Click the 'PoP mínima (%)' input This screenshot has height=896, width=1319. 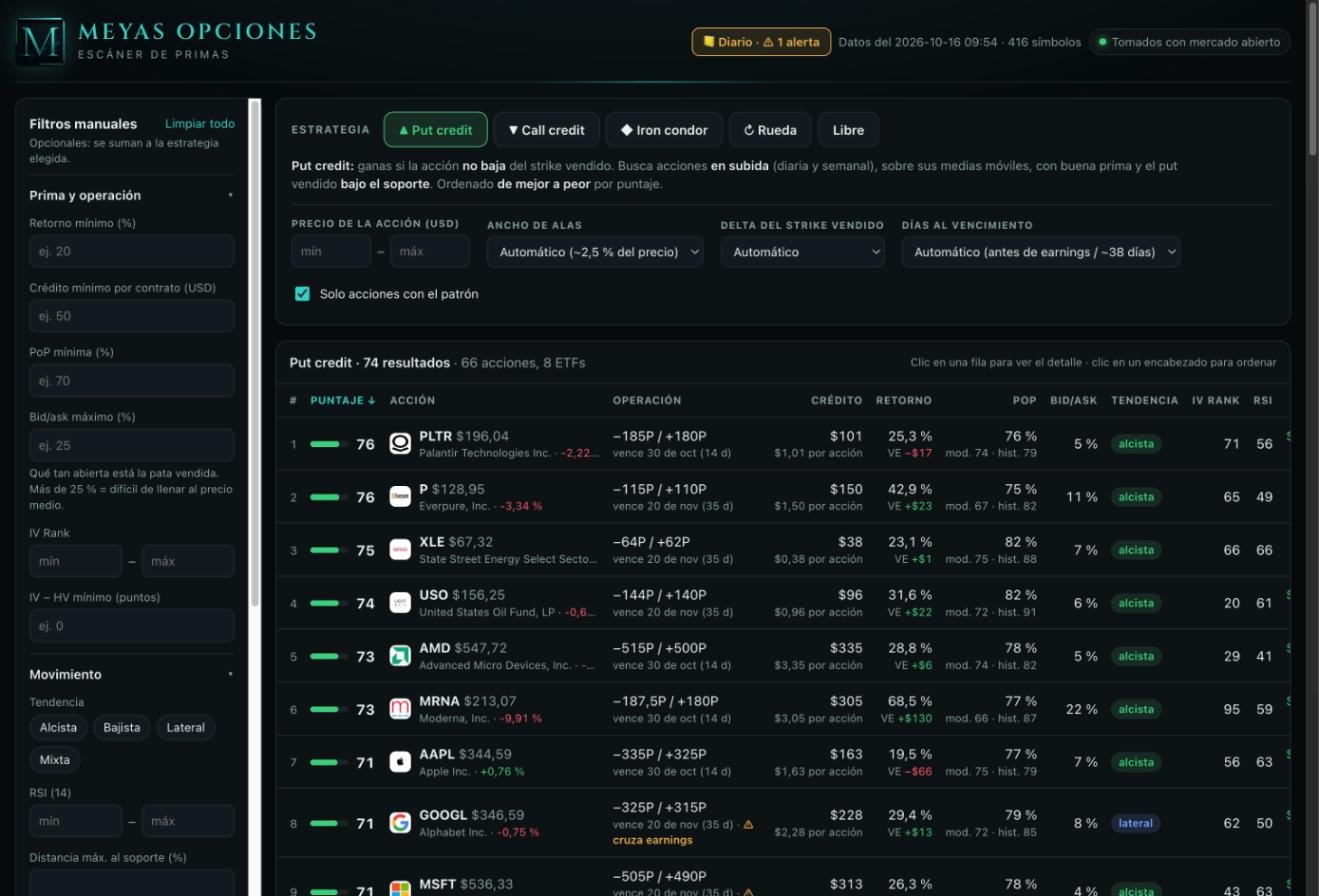pyautogui.click(x=132, y=381)
